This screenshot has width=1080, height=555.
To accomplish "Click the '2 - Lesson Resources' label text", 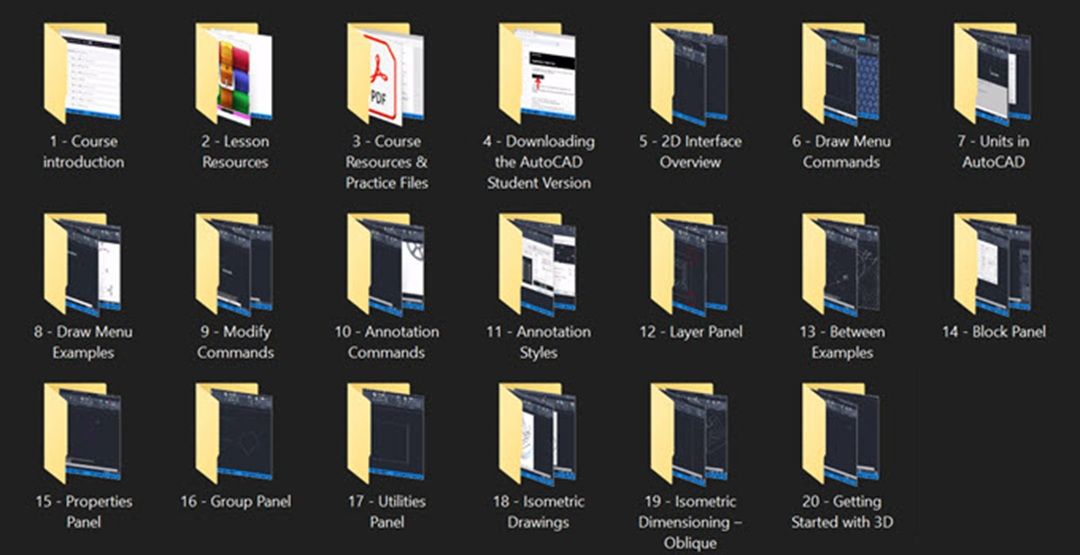I will [x=236, y=152].
